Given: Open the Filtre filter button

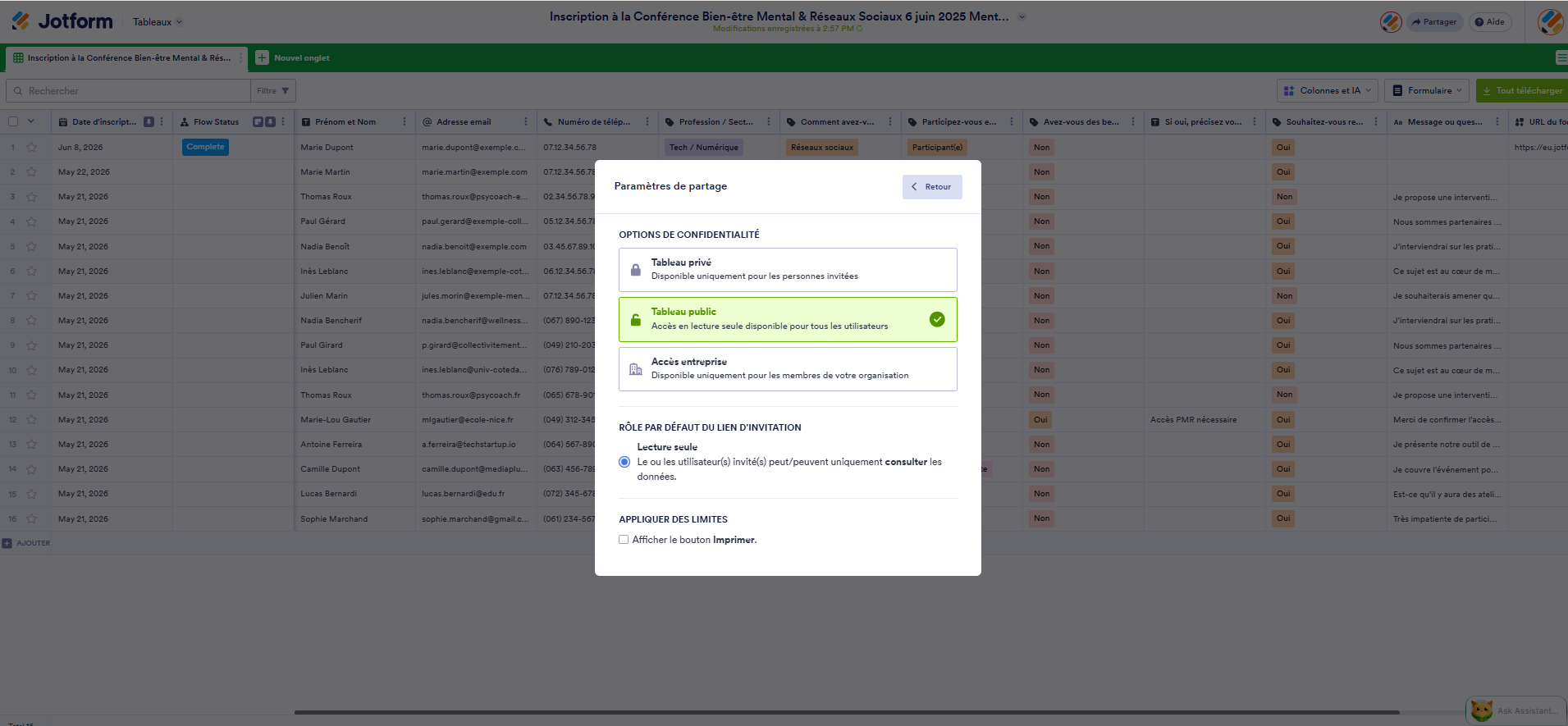Looking at the screenshot, I should (273, 91).
